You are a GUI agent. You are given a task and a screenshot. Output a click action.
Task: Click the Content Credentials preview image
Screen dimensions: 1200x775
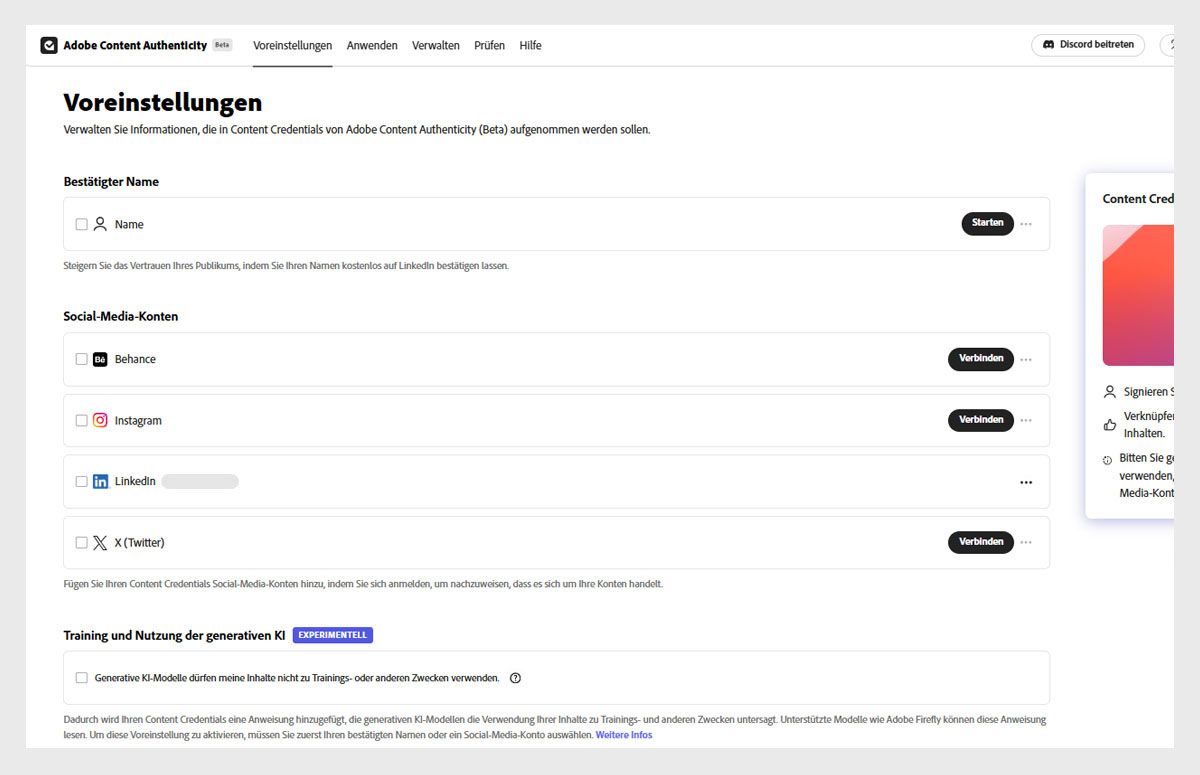1138,295
